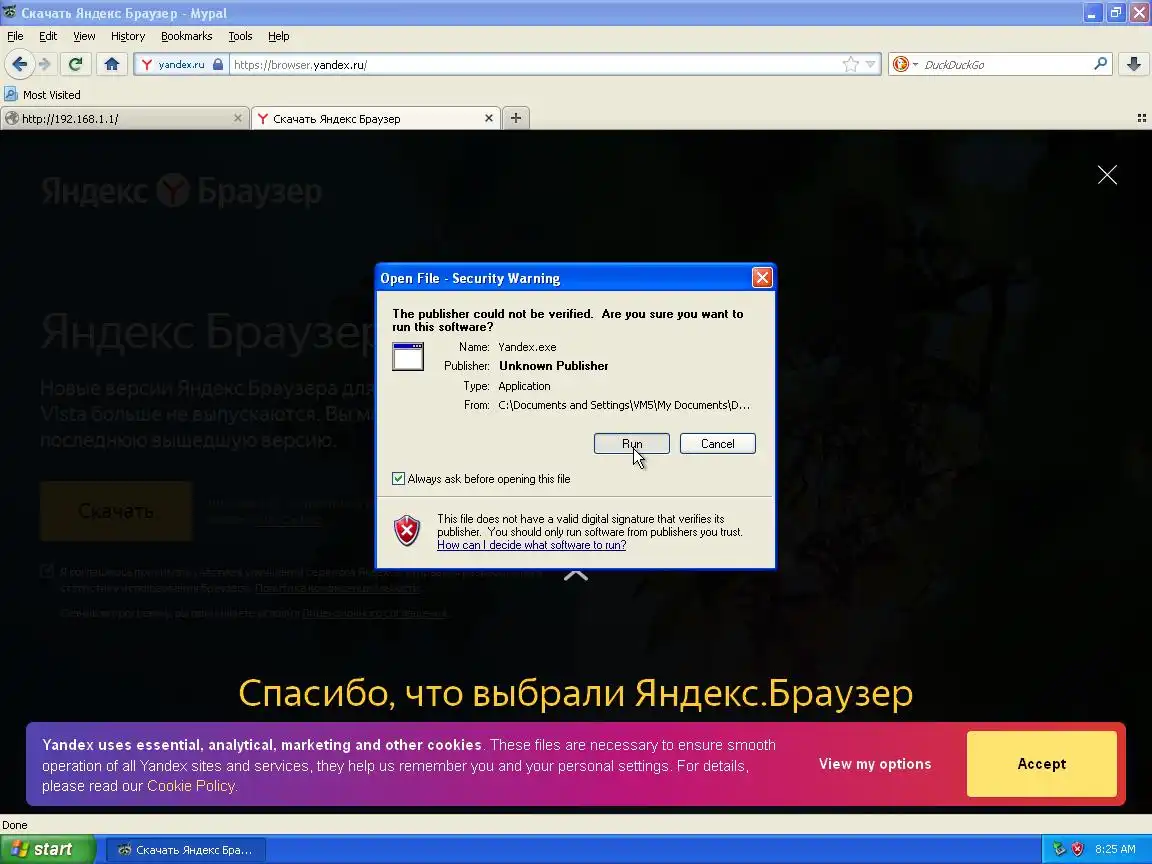
Task: Open the Help menu
Action: click(278, 36)
